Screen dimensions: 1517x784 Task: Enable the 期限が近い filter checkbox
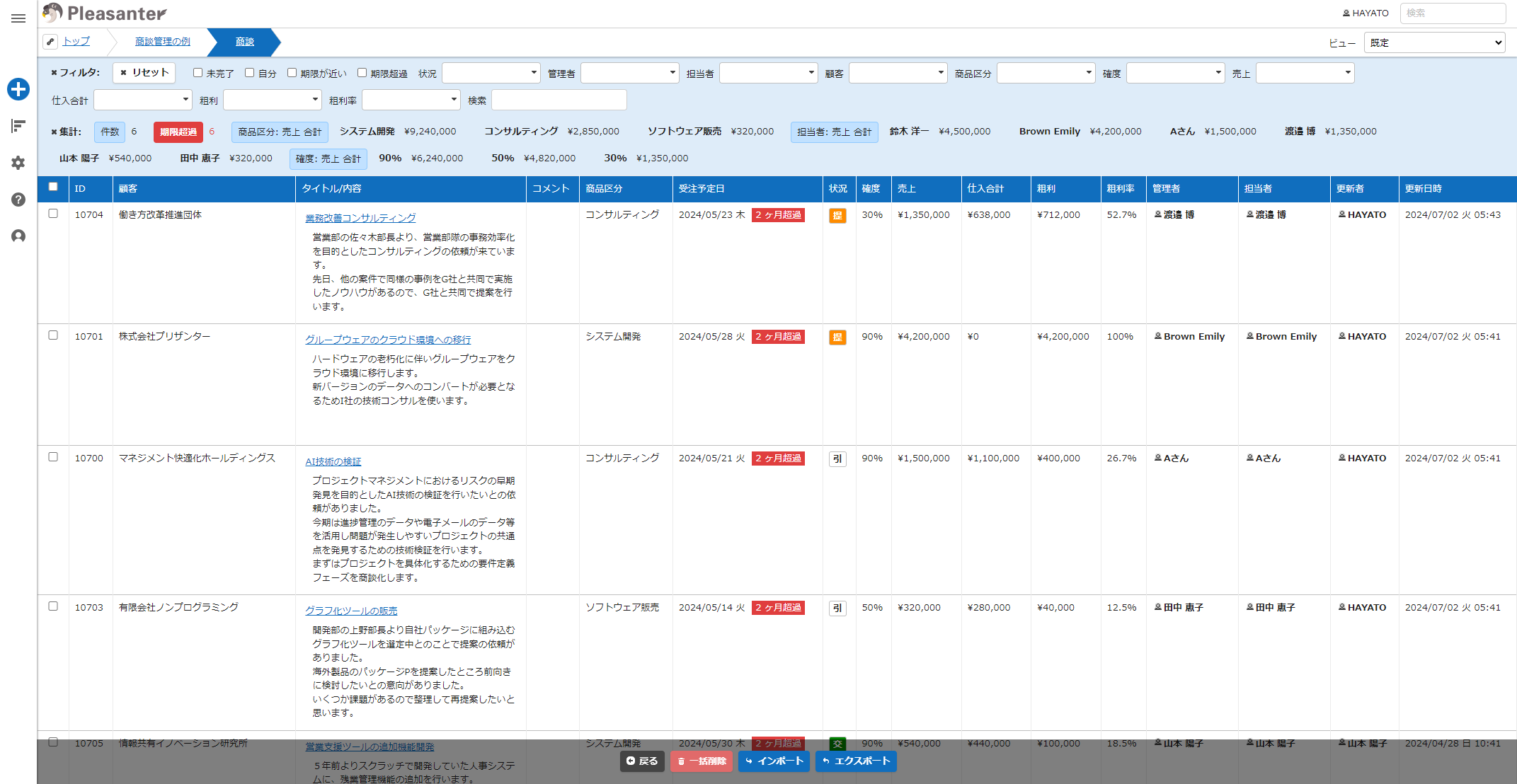pyautogui.click(x=292, y=72)
